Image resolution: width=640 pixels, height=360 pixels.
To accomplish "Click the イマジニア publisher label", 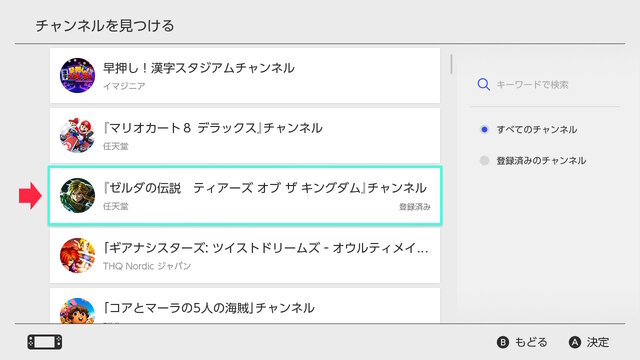I will (124, 86).
